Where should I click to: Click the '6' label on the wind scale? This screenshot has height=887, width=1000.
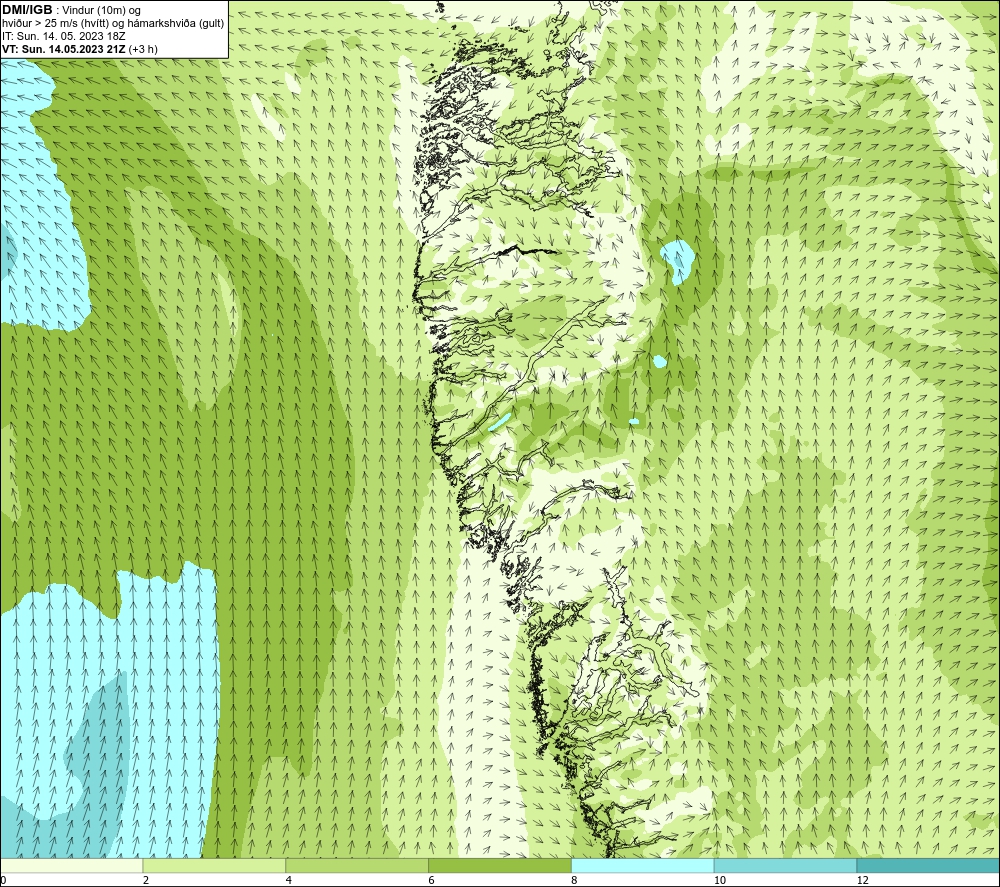pyautogui.click(x=432, y=880)
